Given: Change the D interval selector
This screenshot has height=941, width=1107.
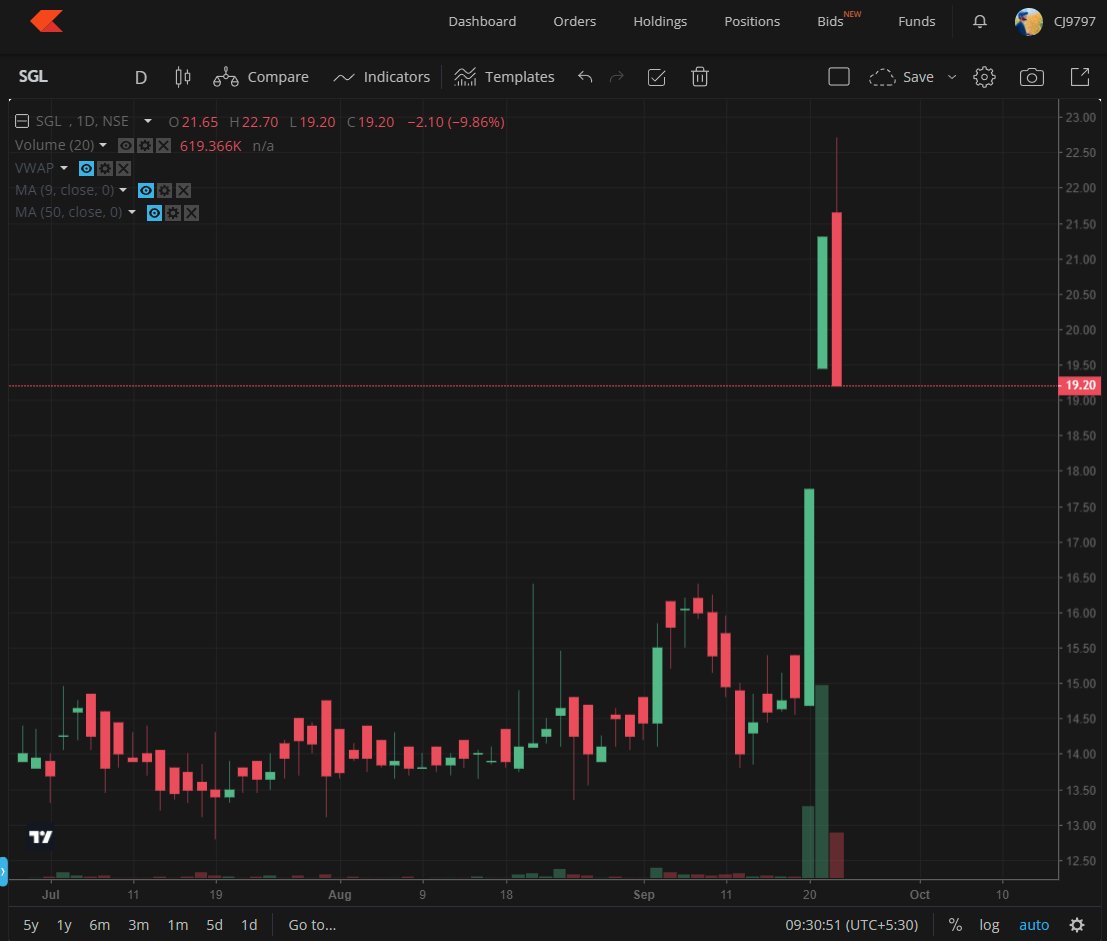Looking at the screenshot, I should (140, 77).
